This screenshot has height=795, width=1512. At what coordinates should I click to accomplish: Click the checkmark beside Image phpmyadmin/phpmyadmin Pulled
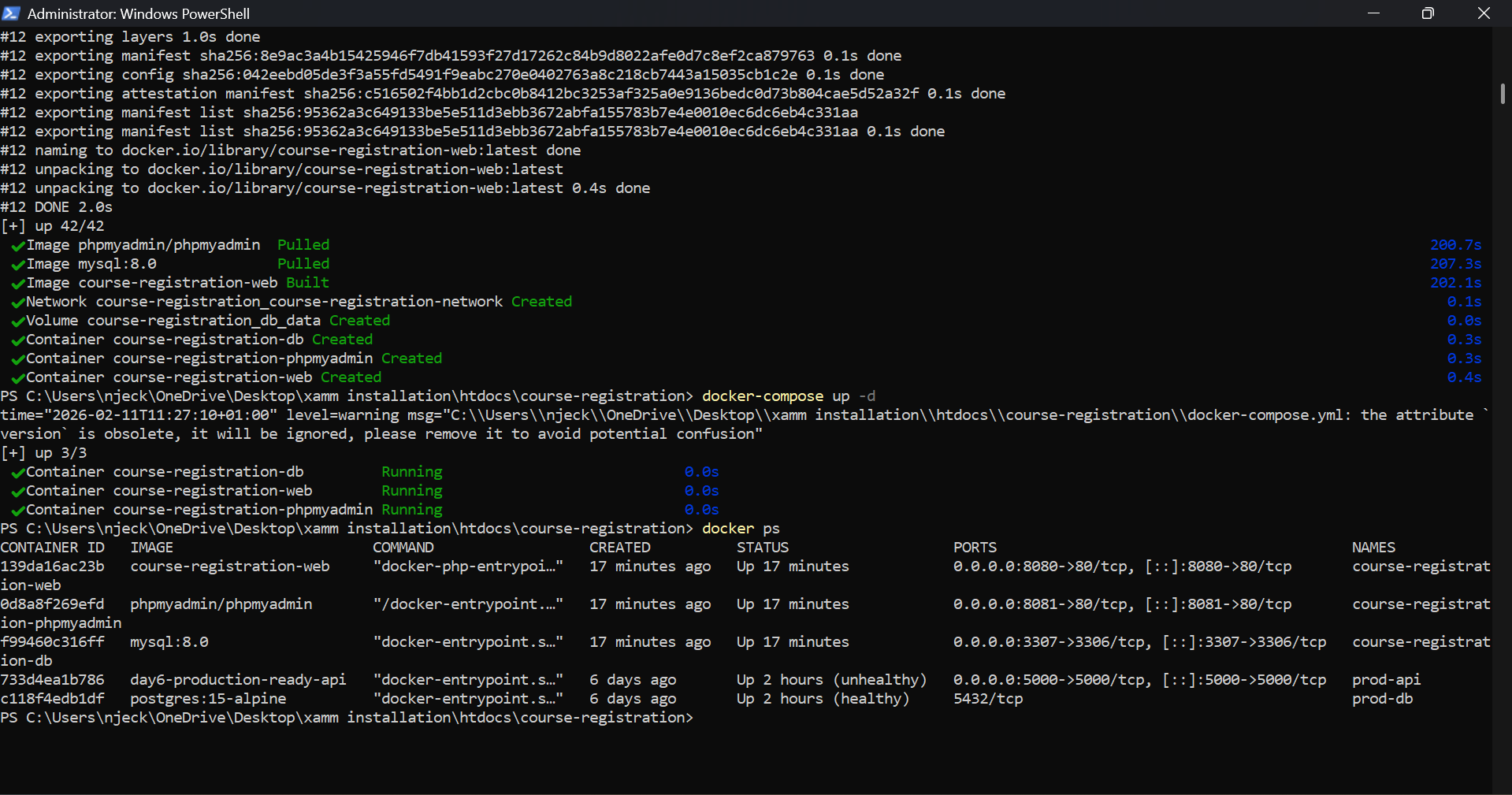17,246
